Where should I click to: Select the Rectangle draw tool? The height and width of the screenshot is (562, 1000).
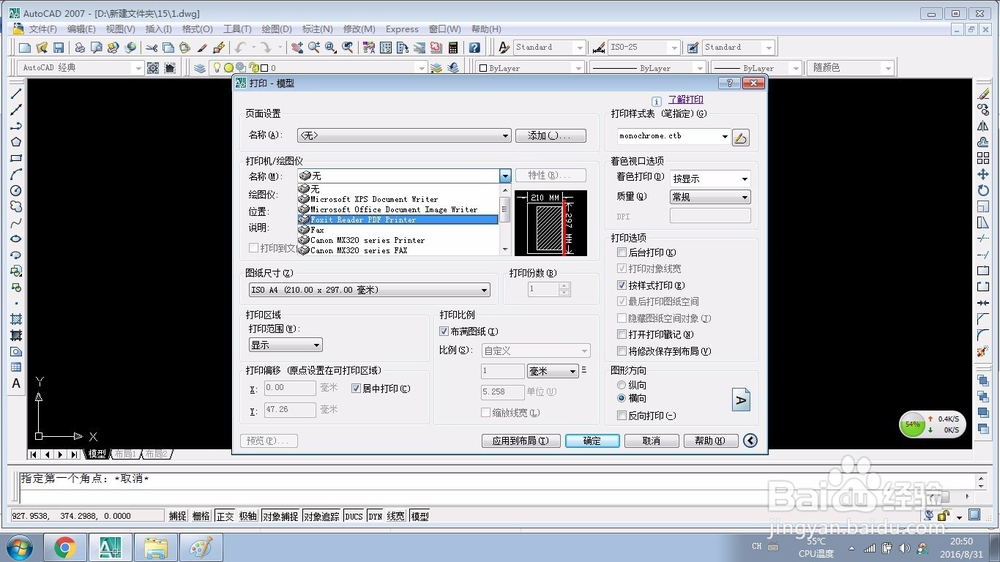coord(16,158)
